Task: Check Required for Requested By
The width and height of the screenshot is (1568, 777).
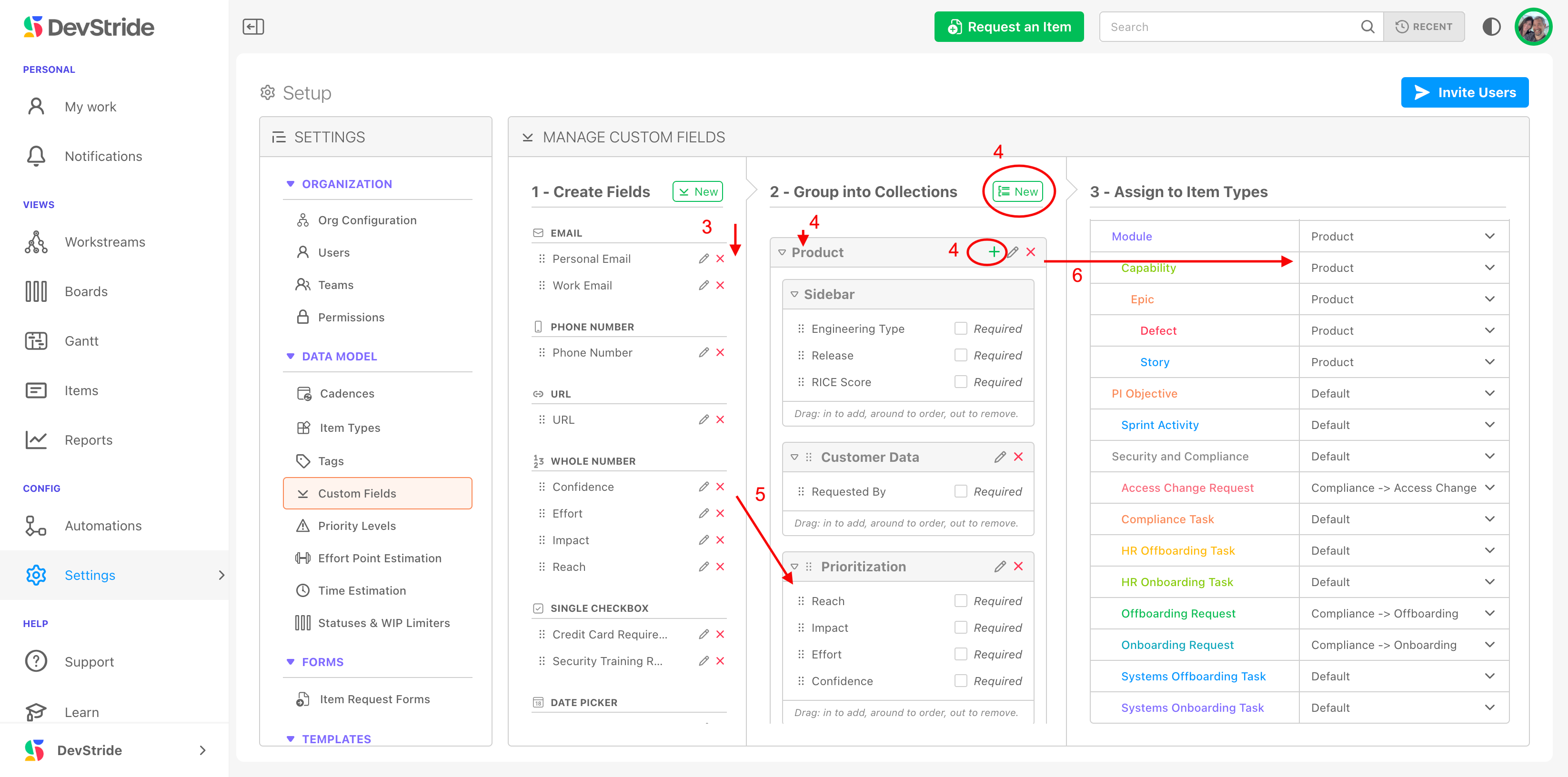Action: coord(961,492)
